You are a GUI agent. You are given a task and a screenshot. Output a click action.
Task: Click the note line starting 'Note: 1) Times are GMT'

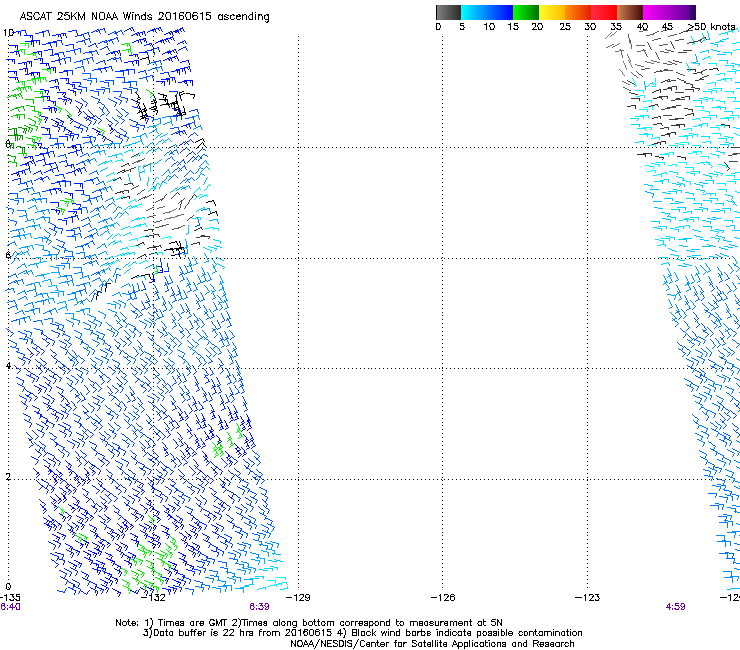[309, 623]
